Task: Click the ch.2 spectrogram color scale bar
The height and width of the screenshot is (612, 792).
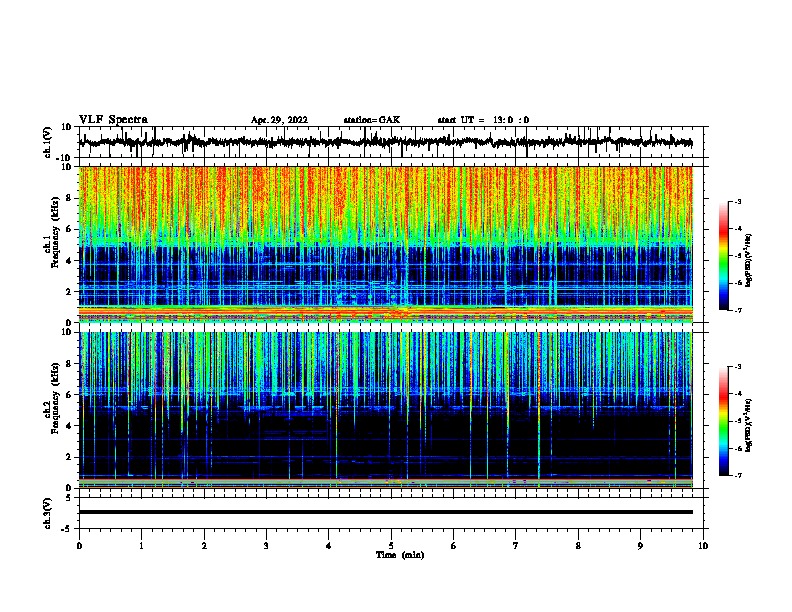Action: 724,421
